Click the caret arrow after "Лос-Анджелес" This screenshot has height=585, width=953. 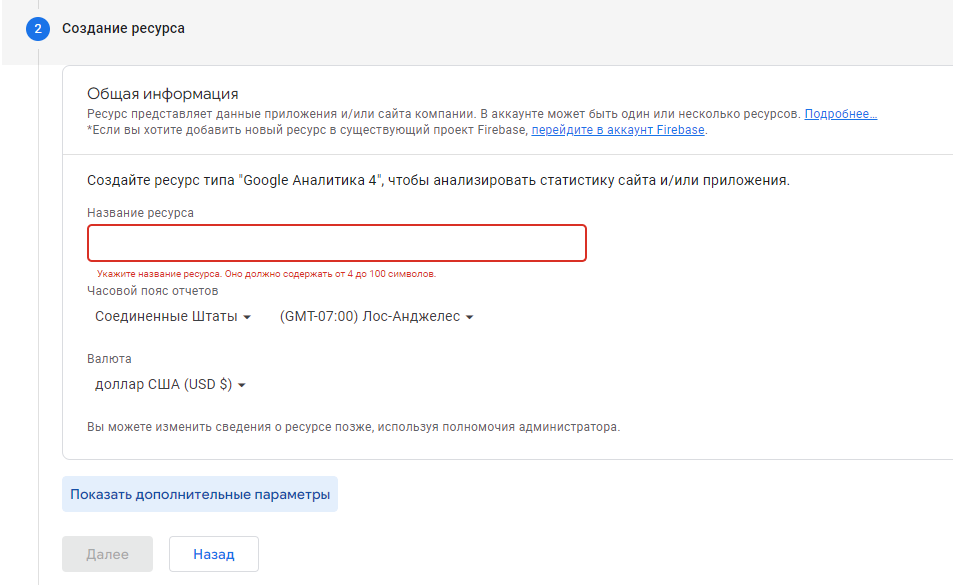[469, 317]
